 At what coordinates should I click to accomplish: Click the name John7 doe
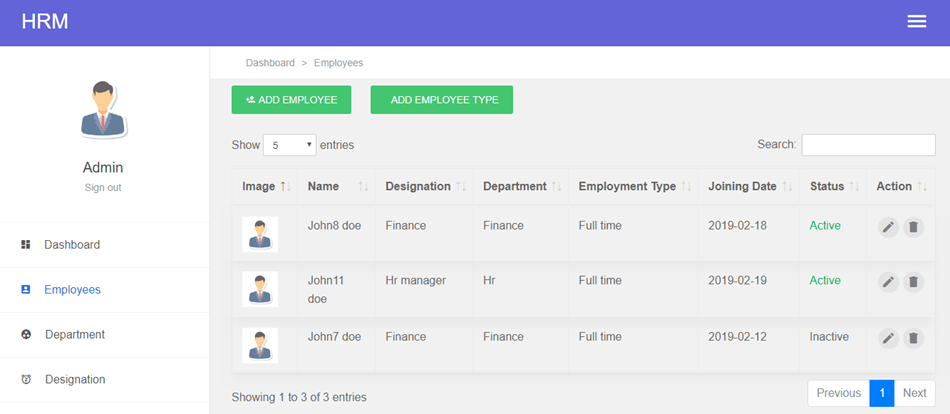click(x=334, y=337)
